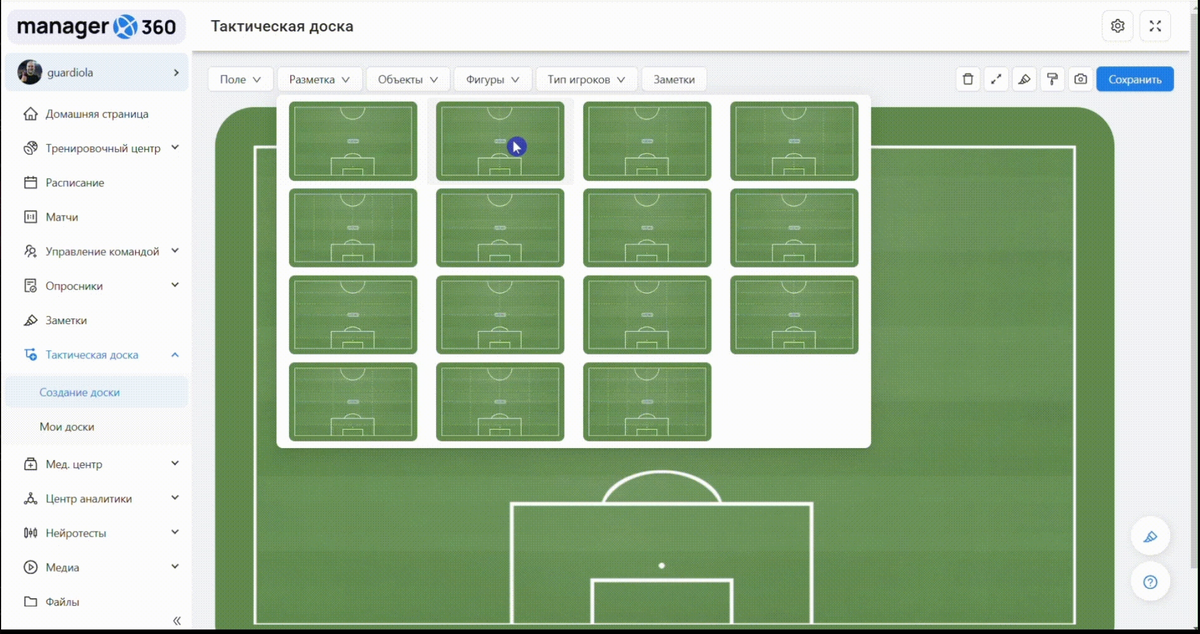The image size is (1200, 634).
Task: Open the Объекты dropdown
Action: click(408, 79)
